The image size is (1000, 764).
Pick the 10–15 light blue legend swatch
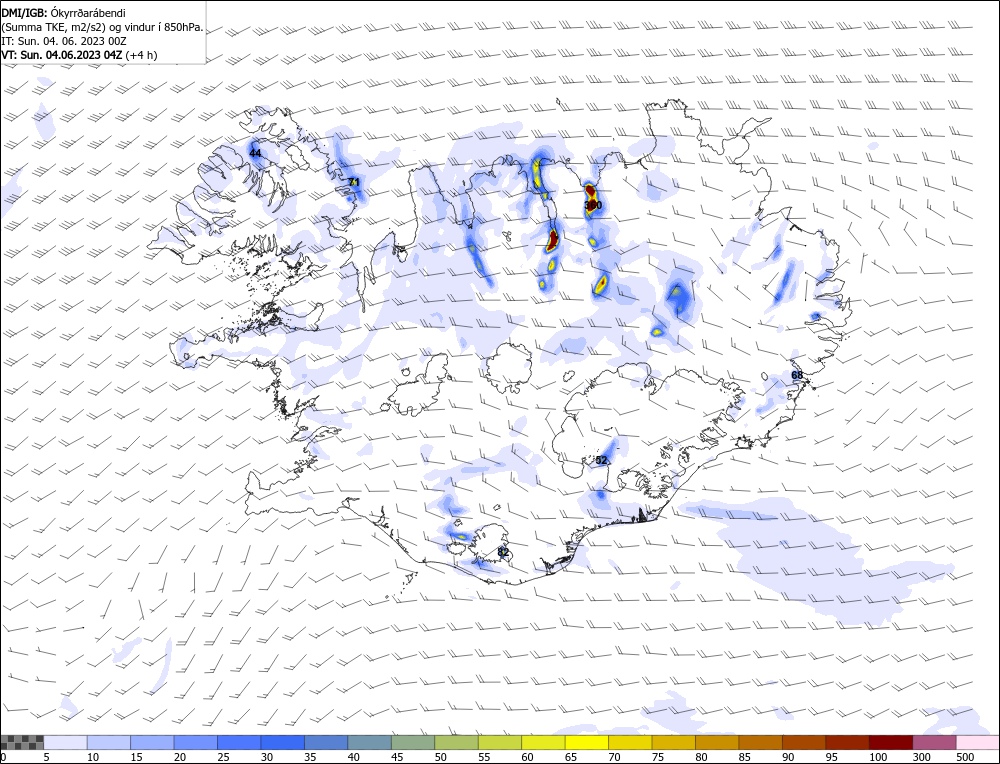109,742
